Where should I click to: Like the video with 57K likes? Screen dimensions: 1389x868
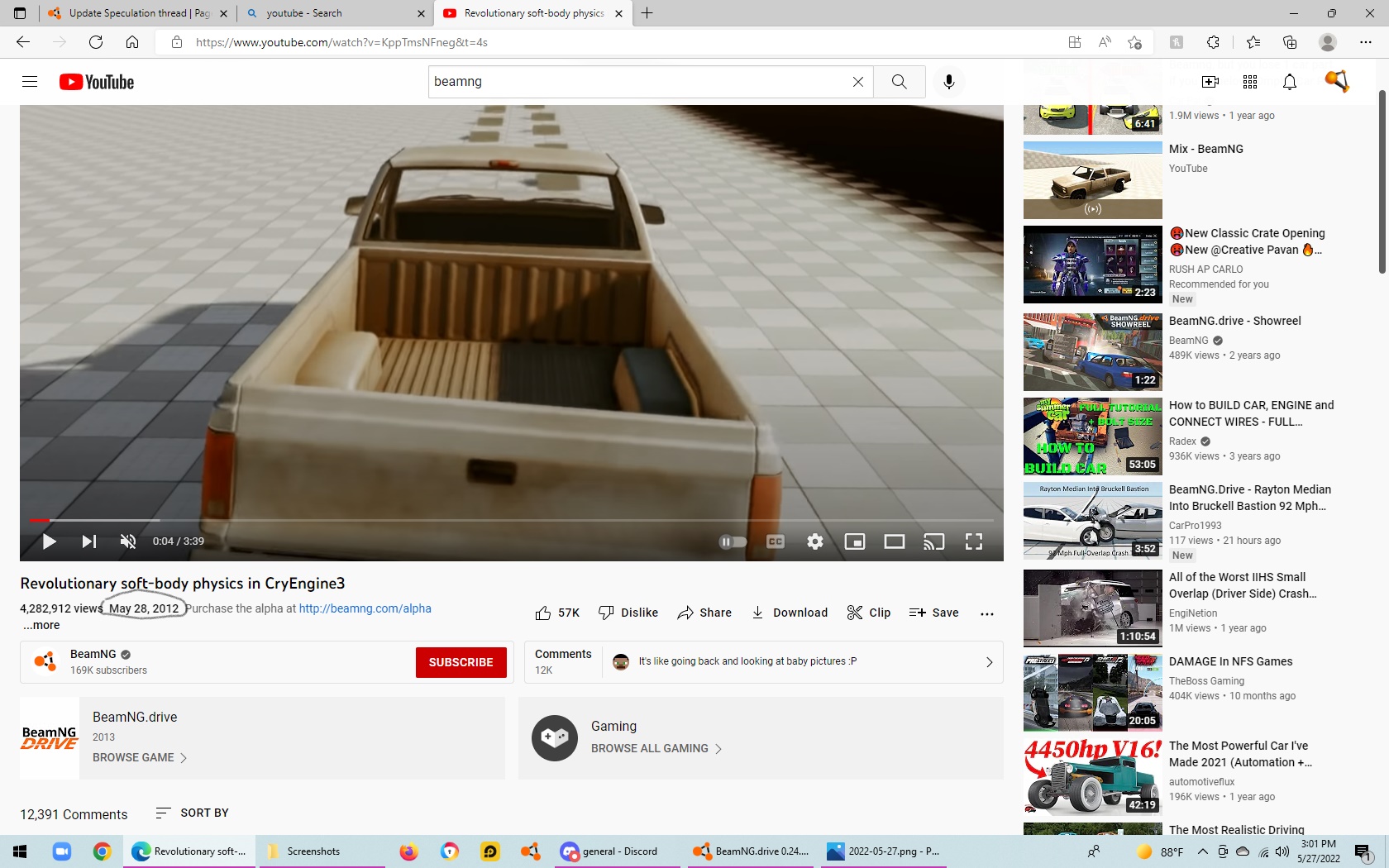(x=557, y=613)
